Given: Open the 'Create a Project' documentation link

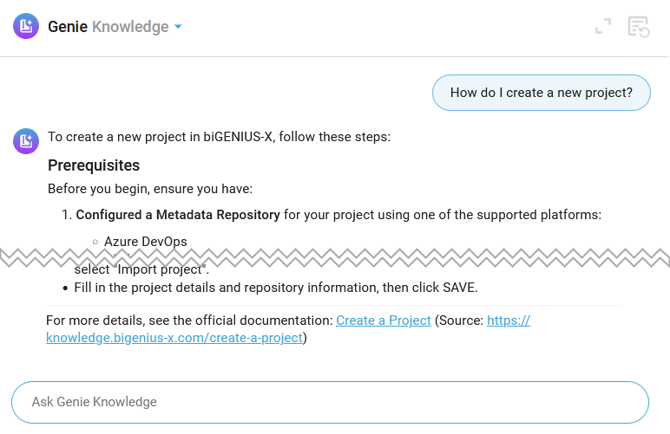Looking at the screenshot, I should point(383,321).
